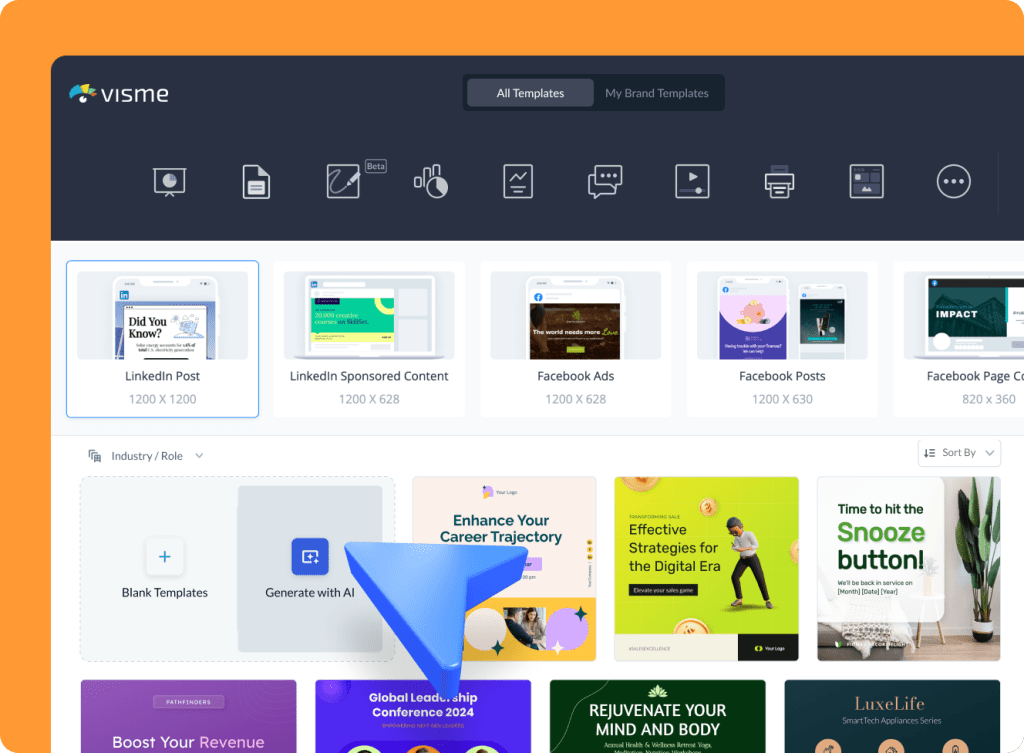Image resolution: width=1024 pixels, height=753 pixels.
Task: Open the Documents category icon
Action: point(256,181)
